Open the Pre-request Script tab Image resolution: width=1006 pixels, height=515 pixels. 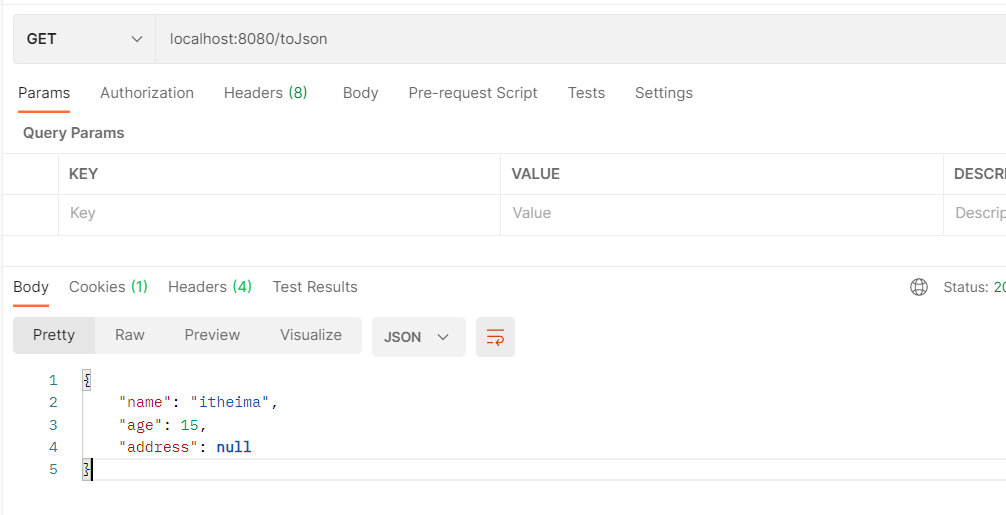473,93
